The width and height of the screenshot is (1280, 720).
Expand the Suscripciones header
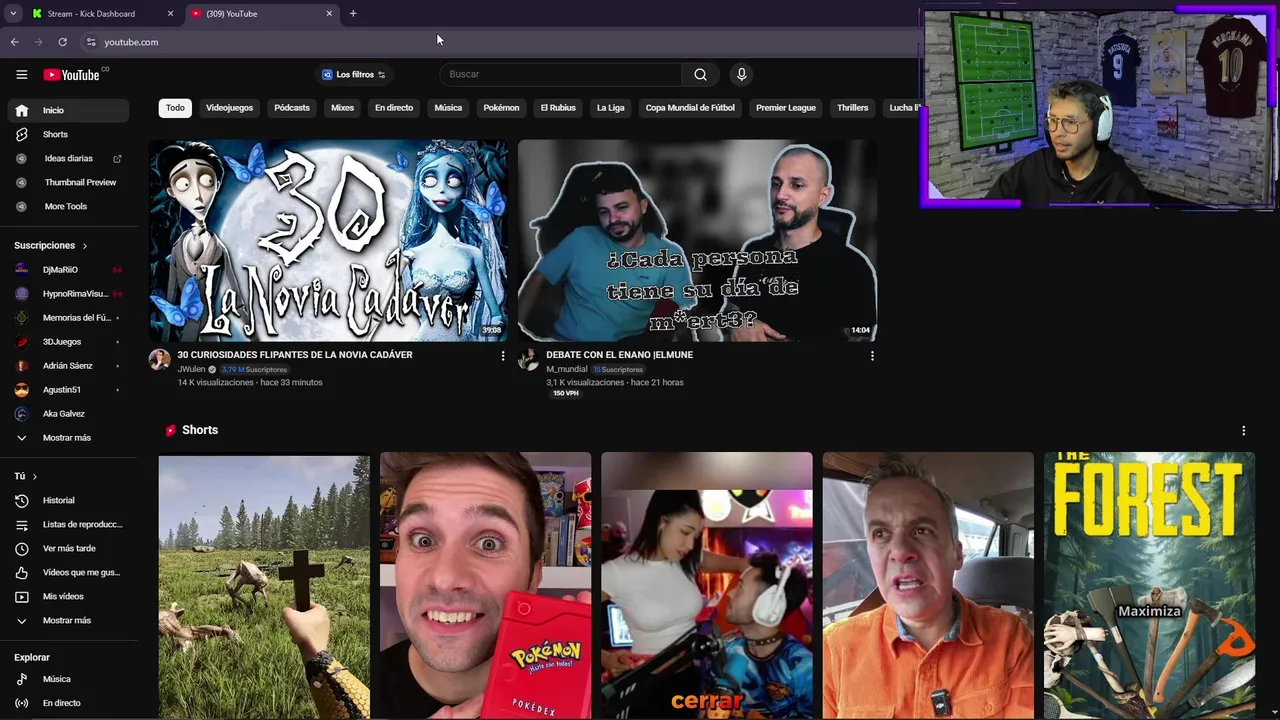tap(51, 245)
